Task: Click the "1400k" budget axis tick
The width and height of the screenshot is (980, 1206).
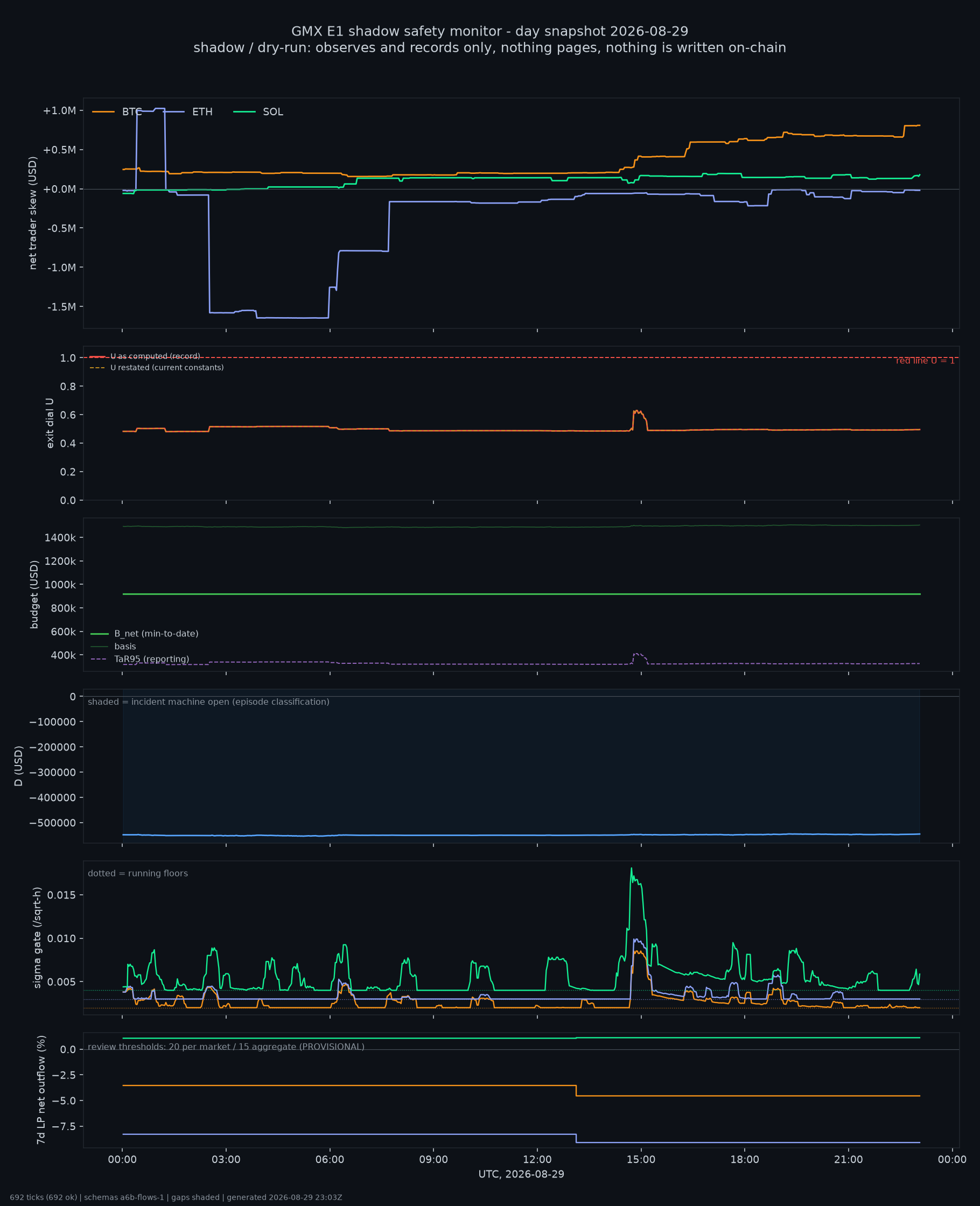Action: [60, 537]
